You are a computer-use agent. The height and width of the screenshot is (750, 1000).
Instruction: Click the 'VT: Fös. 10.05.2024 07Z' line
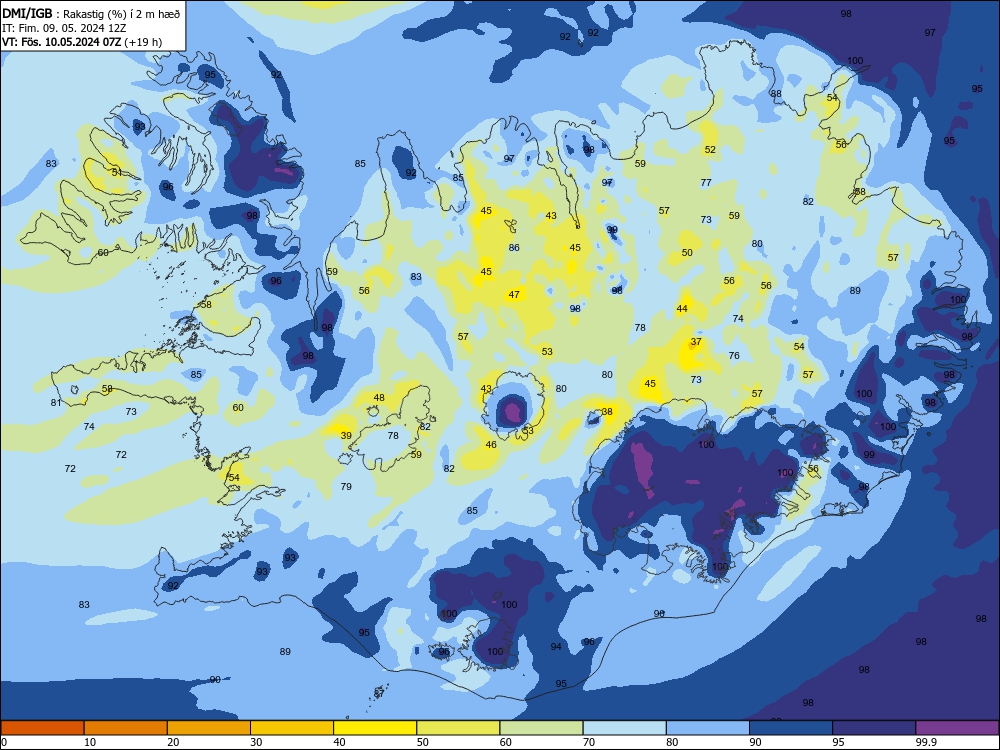(62, 43)
